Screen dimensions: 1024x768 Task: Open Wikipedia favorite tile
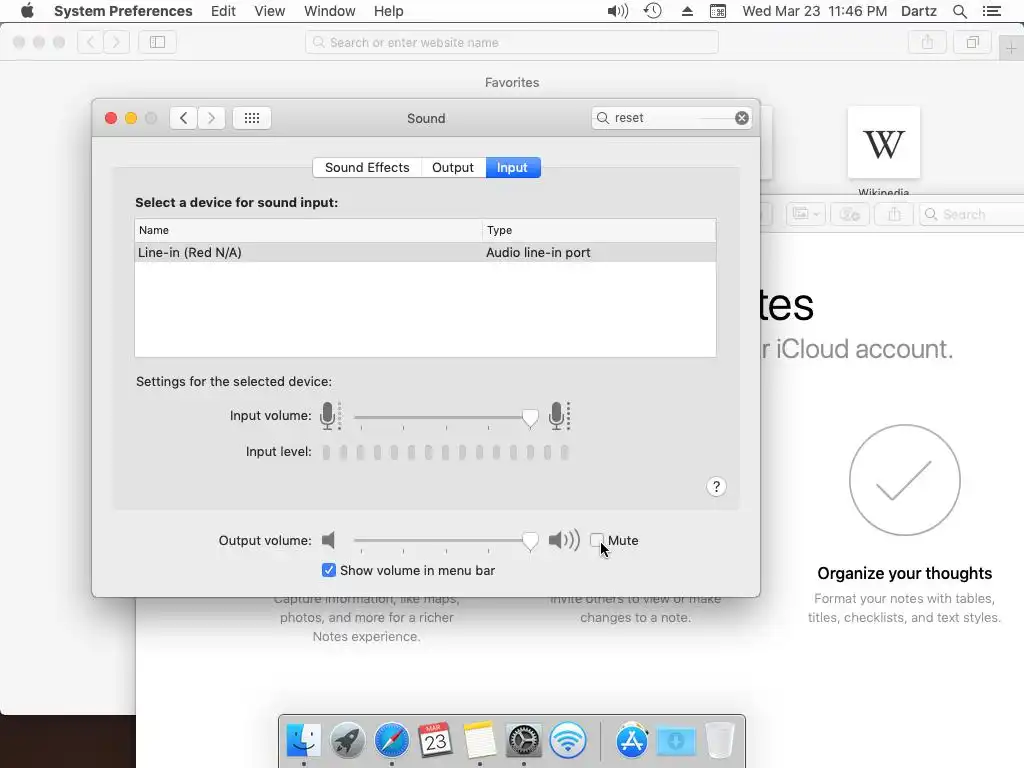coord(884,143)
